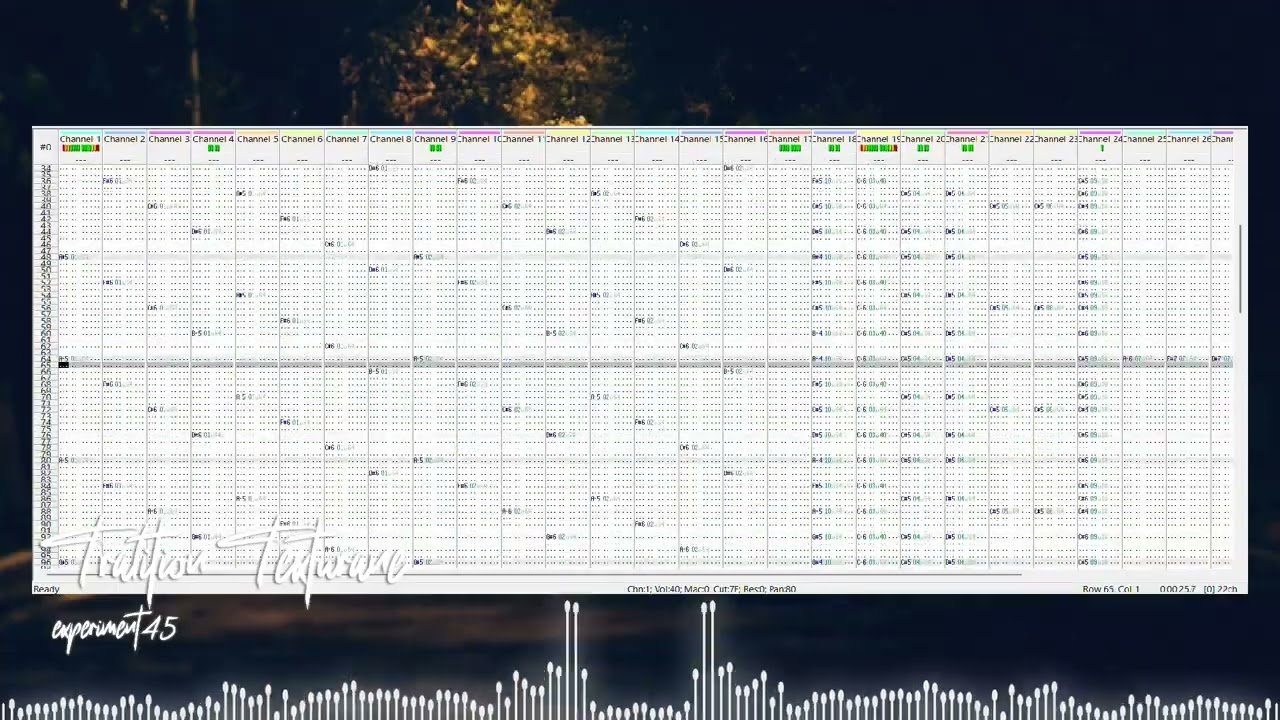This screenshot has width=1280, height=720.
Task: Click the VU meter under Channel 19
Action: 878,149
